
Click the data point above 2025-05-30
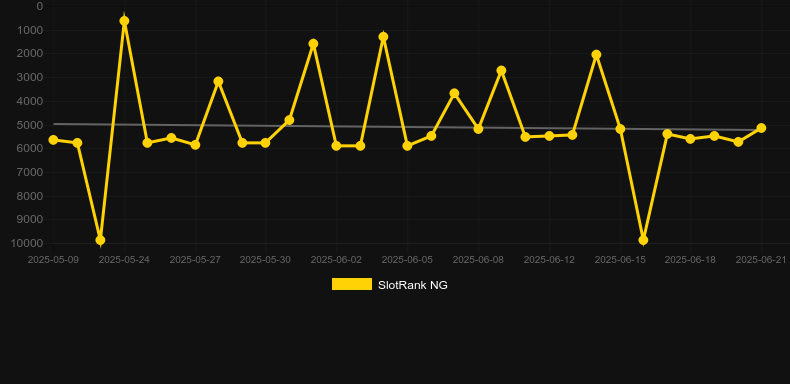click(x=265, y=143)
